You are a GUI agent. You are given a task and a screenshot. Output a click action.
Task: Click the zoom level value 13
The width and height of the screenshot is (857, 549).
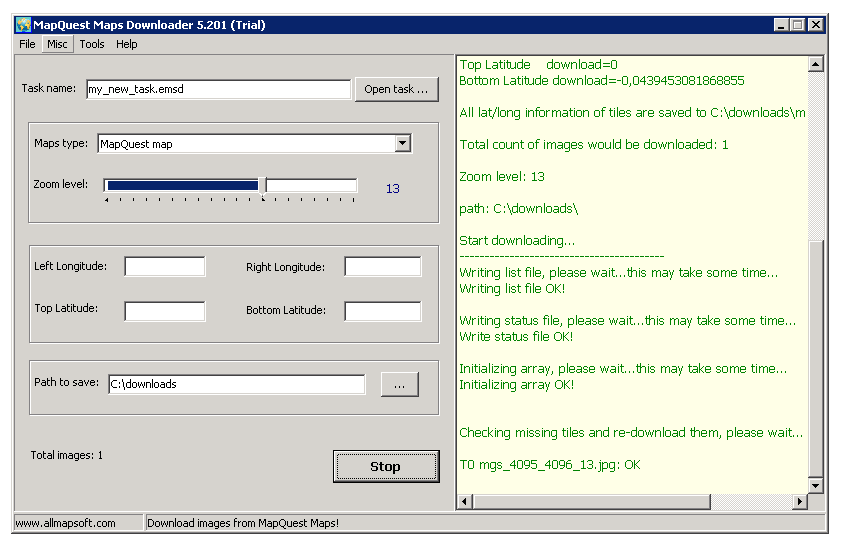(392, 189)
